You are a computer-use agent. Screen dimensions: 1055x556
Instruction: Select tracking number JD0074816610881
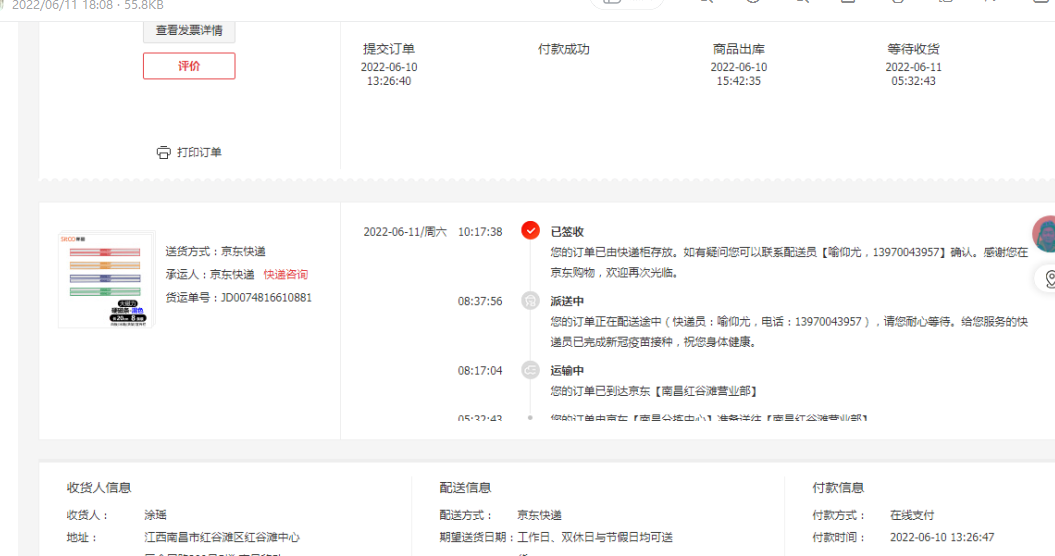266,297
